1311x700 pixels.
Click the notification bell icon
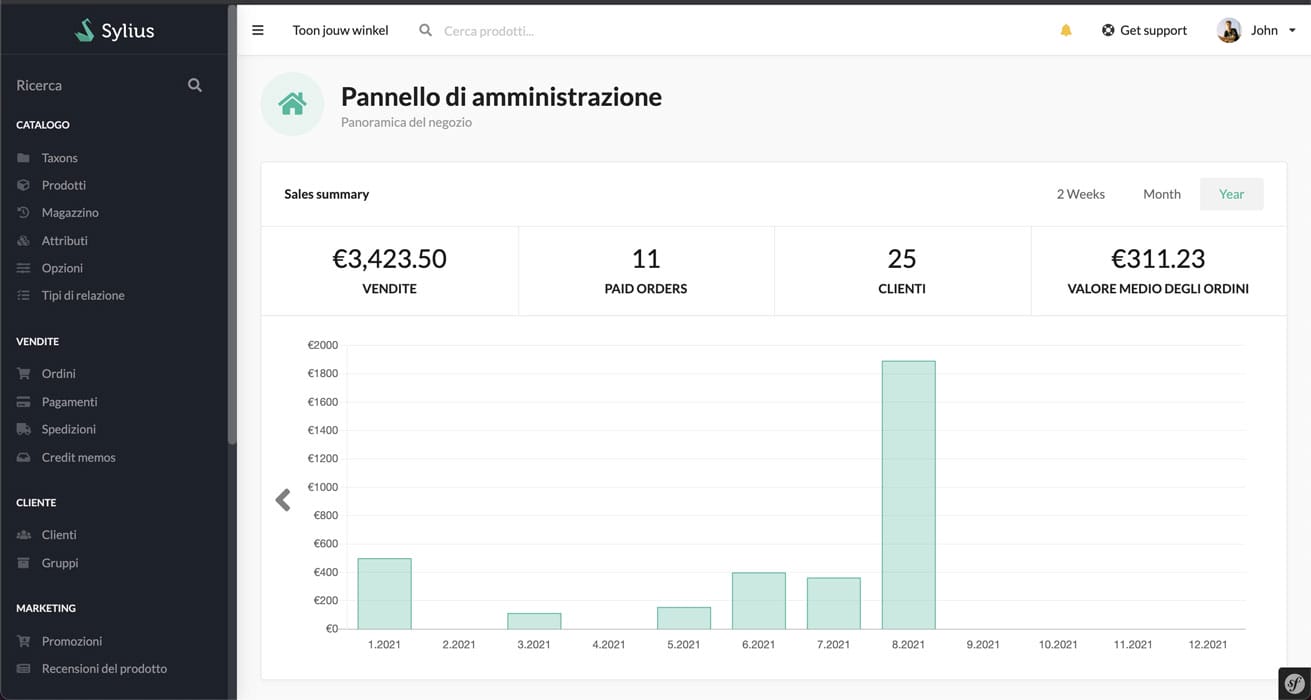pyautogui.click(x=1066, y=30)
